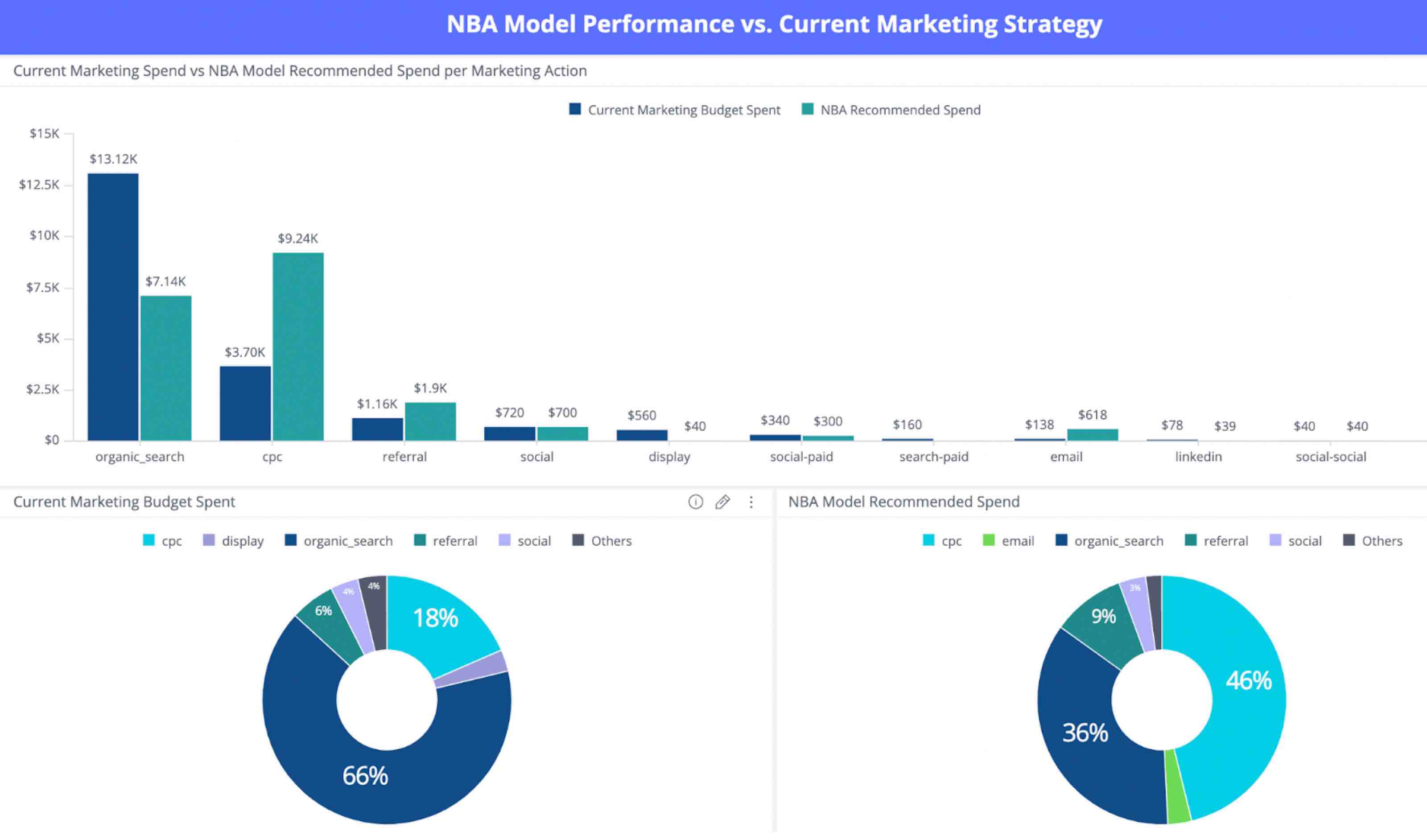Toggle email legend entry in NBA donut
The height and width of the screenshot is (840, 1427).
(1009, 540)
